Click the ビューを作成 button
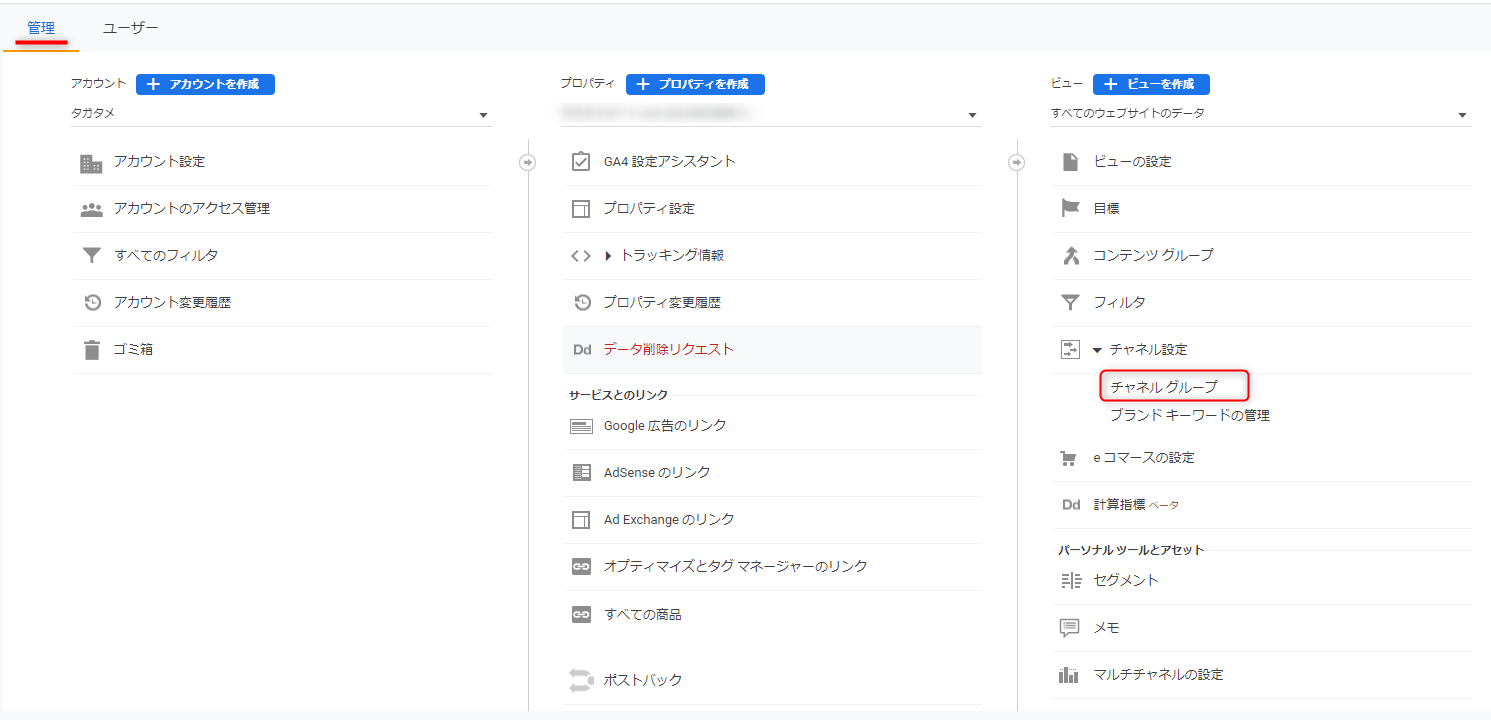Image resolution: width=1491 pixels, height=720 pixels. tap(1151, 84)
